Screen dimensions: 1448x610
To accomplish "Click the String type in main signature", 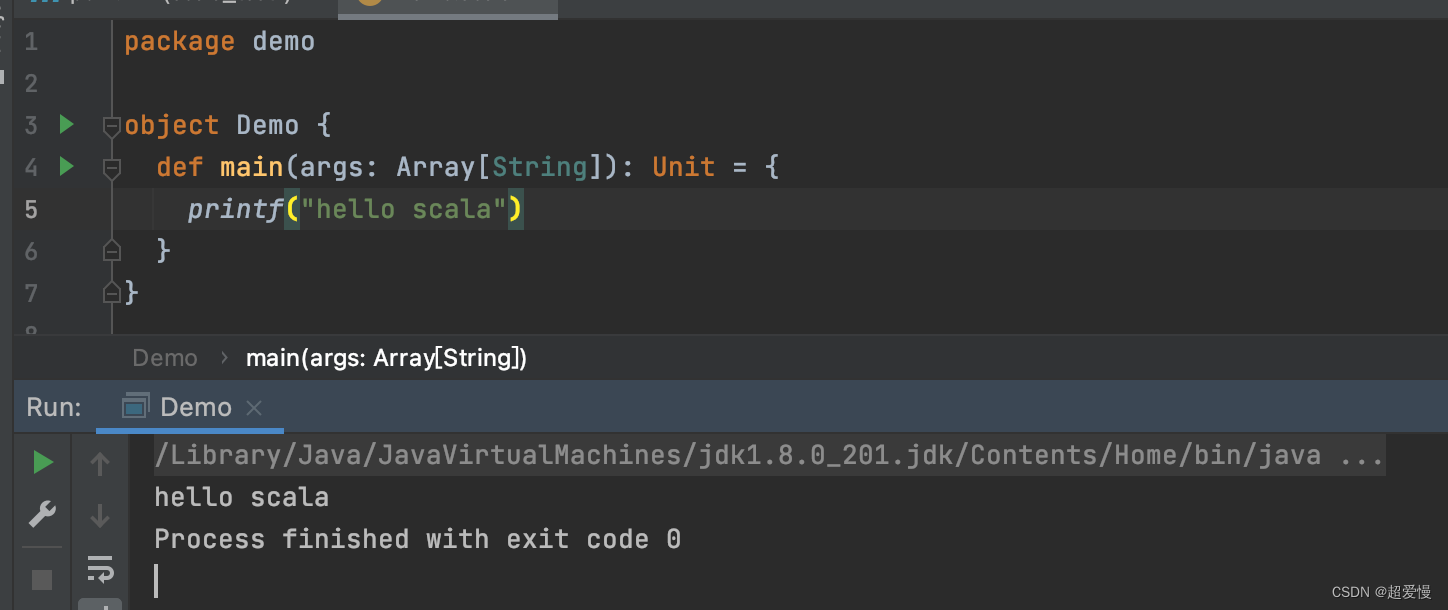I will [x=540, y=167].
